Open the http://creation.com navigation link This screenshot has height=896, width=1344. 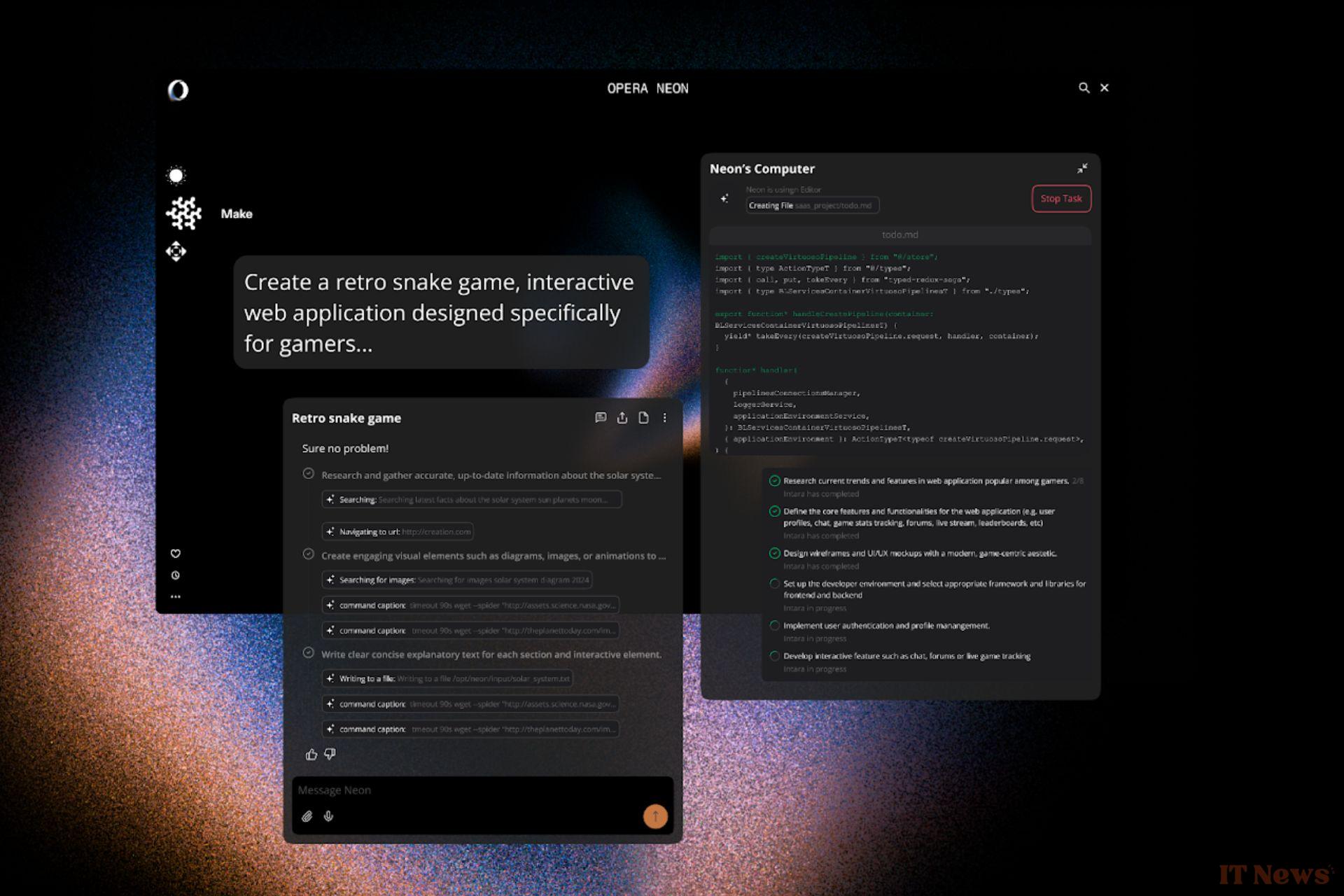point(437,531)
